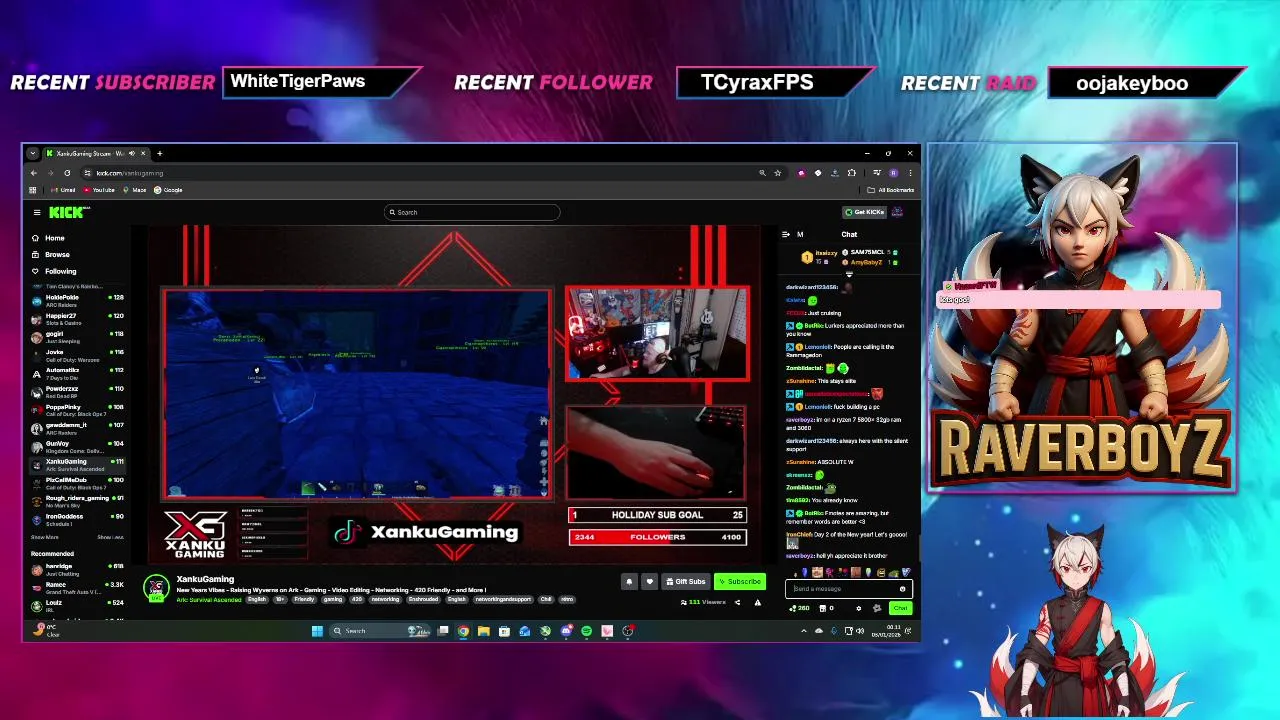Click the KICK logo
The width and height of the screenshot is (1280, 720).
[68, 212]
